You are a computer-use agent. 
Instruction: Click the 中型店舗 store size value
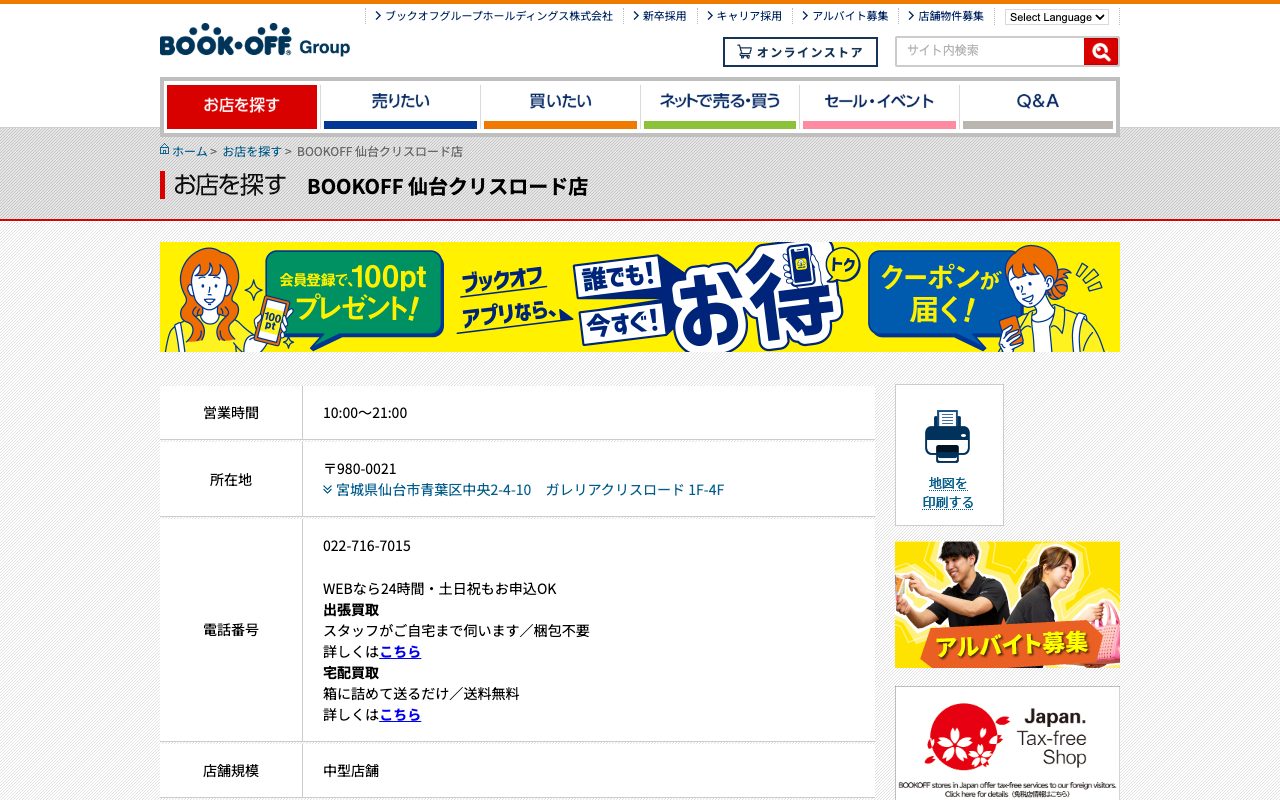351,771
